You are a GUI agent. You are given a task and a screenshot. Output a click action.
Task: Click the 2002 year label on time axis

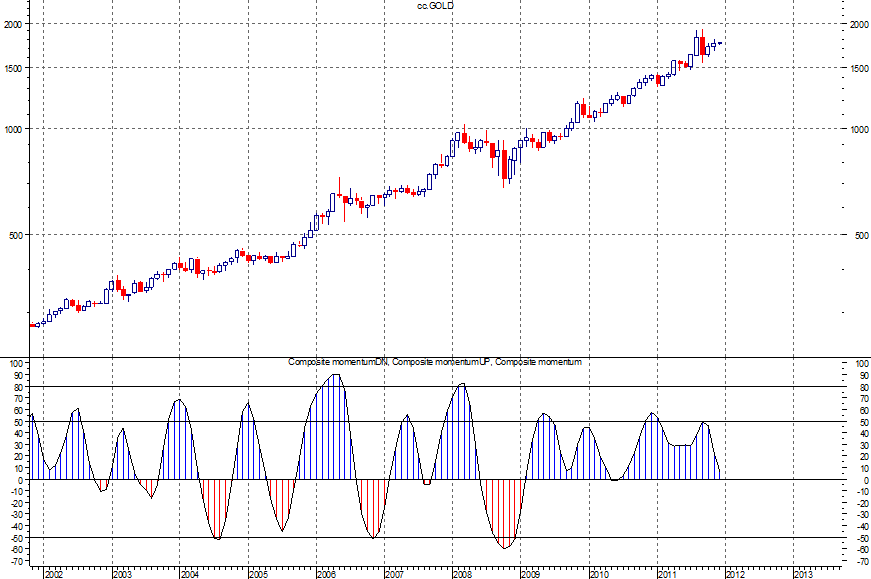(54, 574)
